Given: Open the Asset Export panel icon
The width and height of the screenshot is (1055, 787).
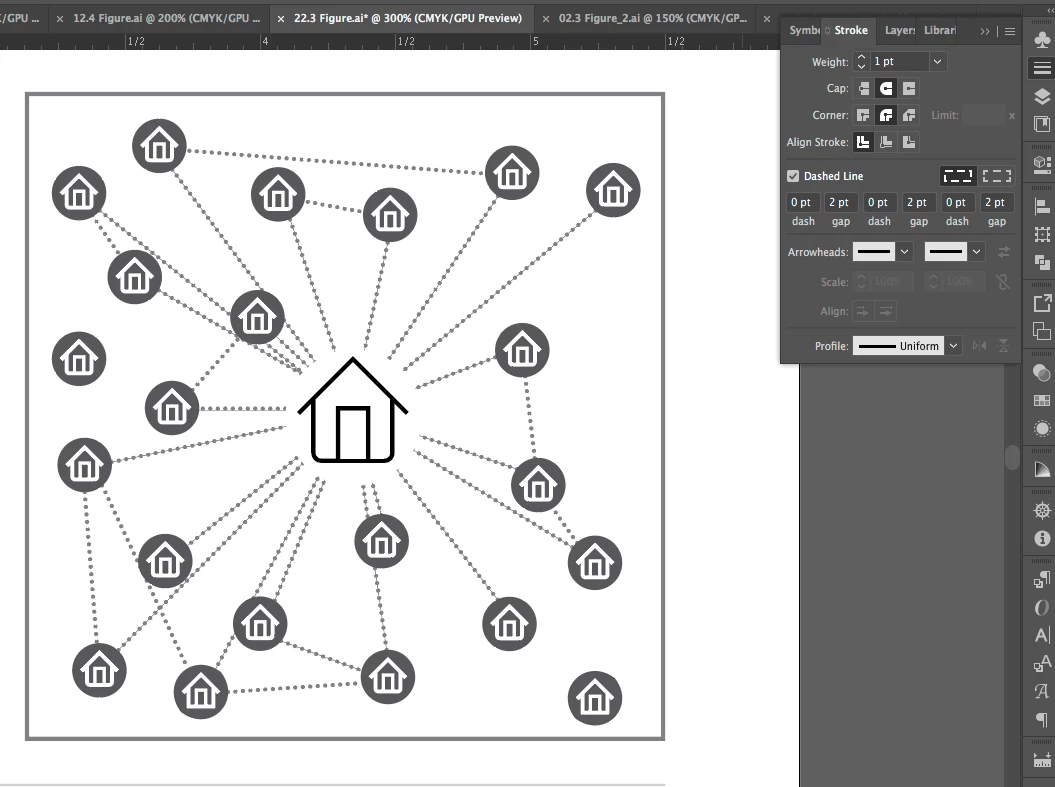Looking at the screenshot, I should (1042, 303).
